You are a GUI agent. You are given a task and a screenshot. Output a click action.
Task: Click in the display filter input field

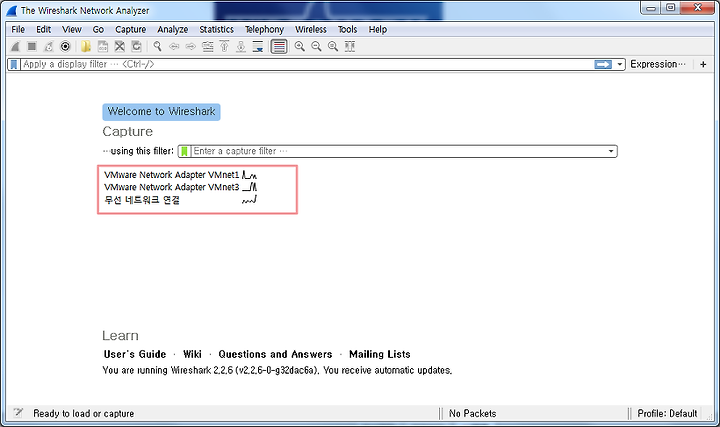pyautogui.click(x=307, y=64)
